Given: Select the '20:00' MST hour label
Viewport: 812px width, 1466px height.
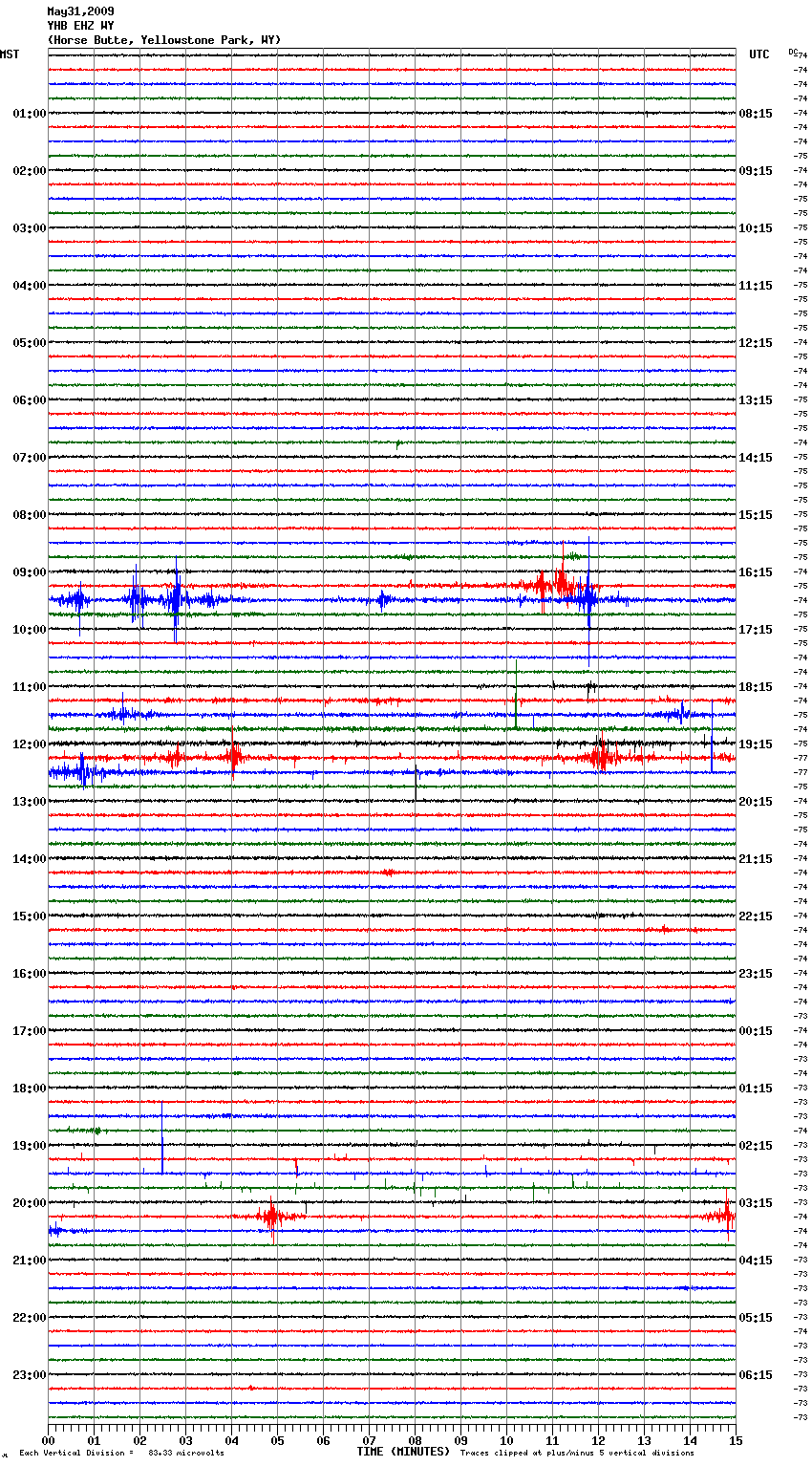Looking at the screenshot, I should 30,1203.
